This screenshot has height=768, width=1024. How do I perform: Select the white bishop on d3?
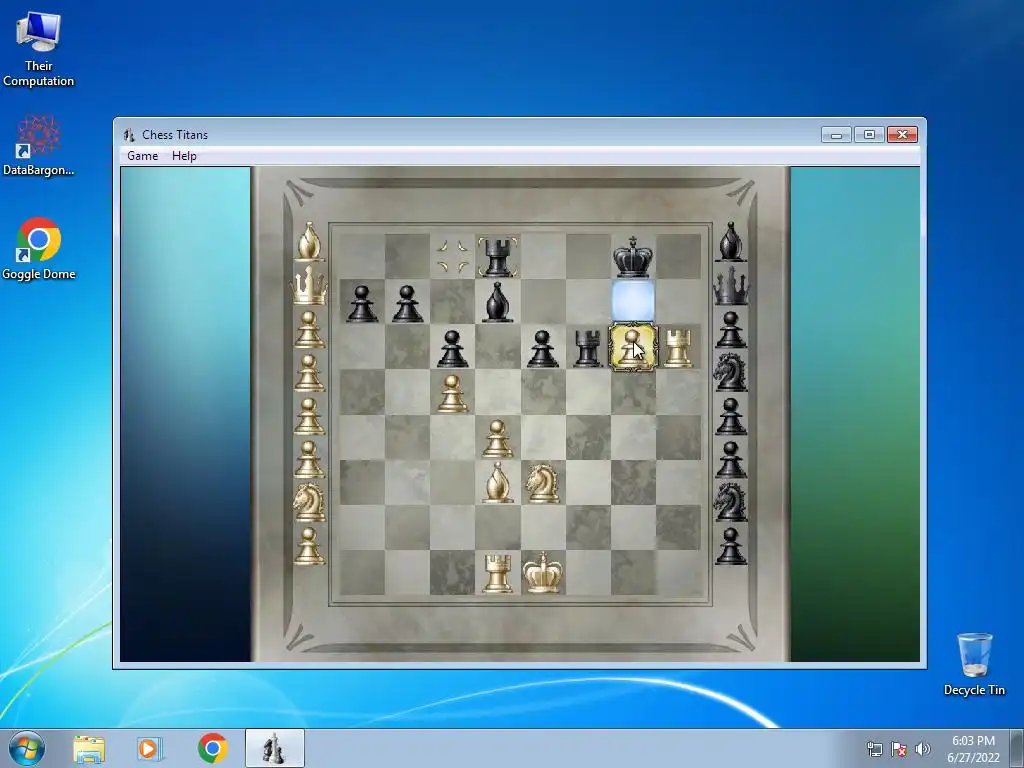coord(498,482)
